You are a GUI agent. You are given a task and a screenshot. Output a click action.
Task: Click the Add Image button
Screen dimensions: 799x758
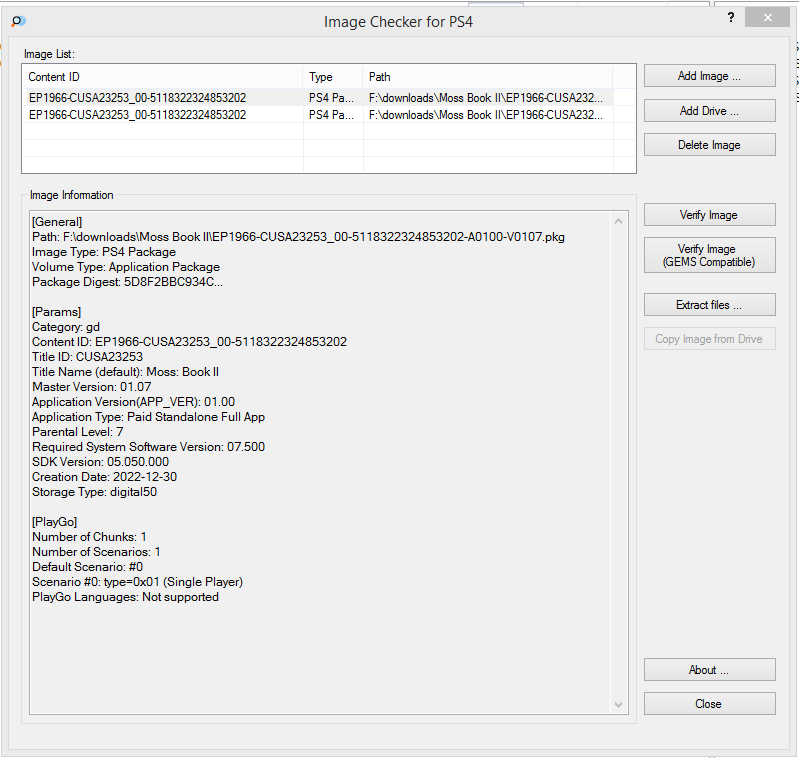click(x=709, y=76)
